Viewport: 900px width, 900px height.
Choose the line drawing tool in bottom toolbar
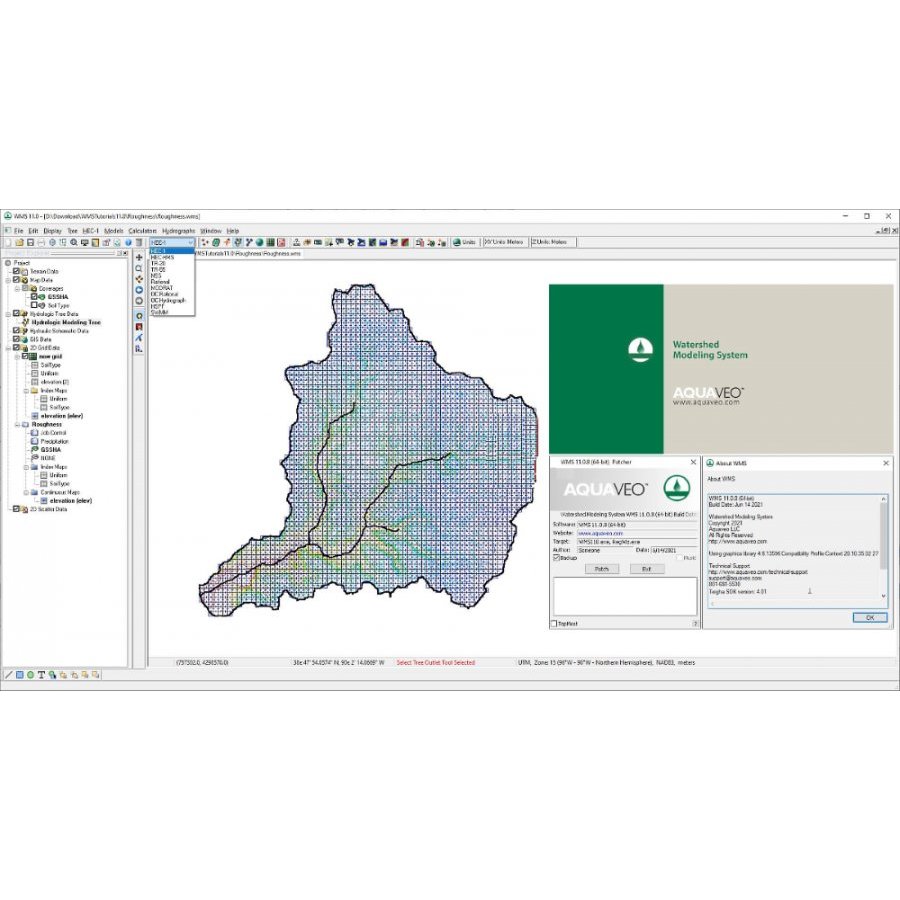[8, 675]
